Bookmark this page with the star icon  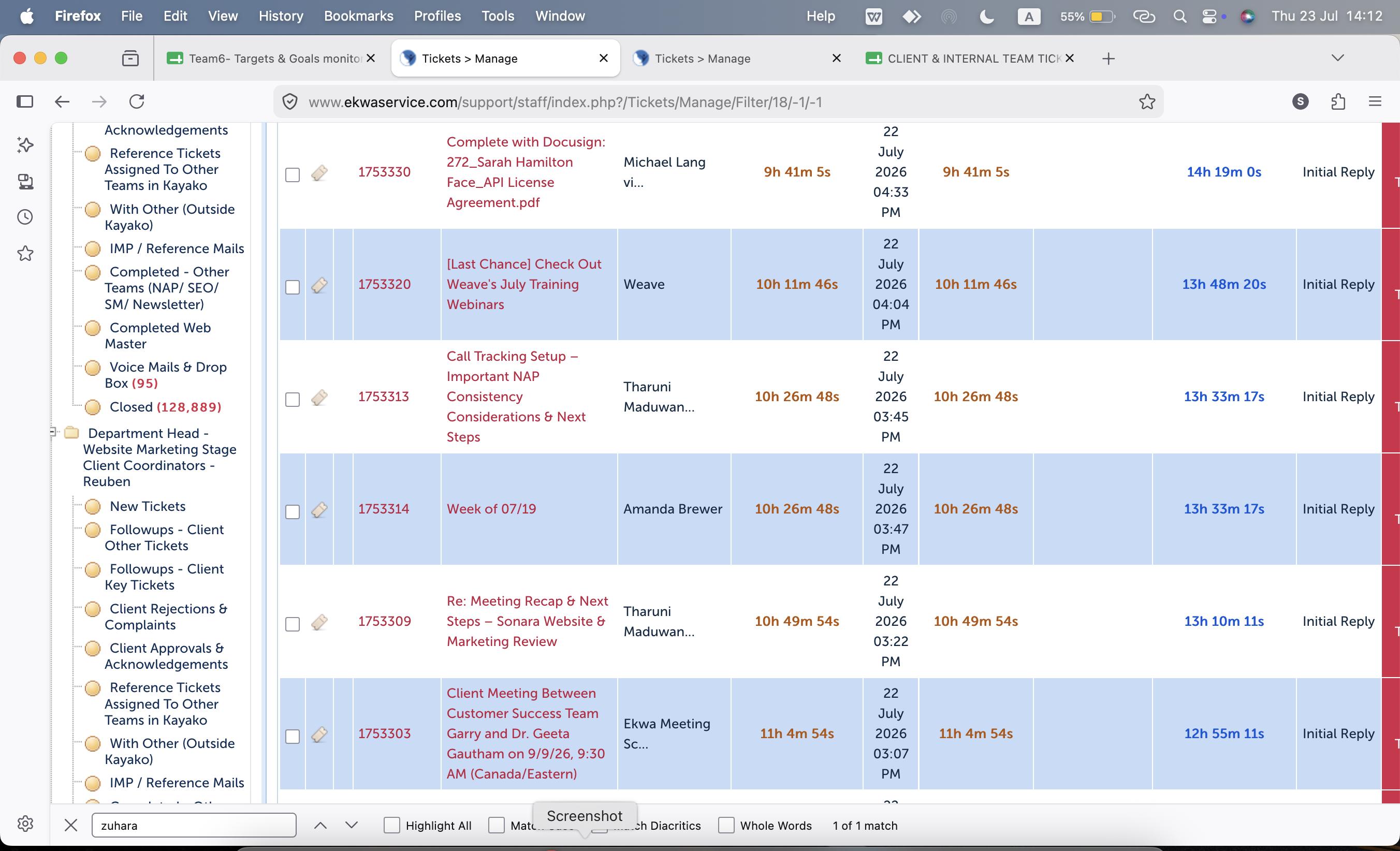coord(1147,101)
